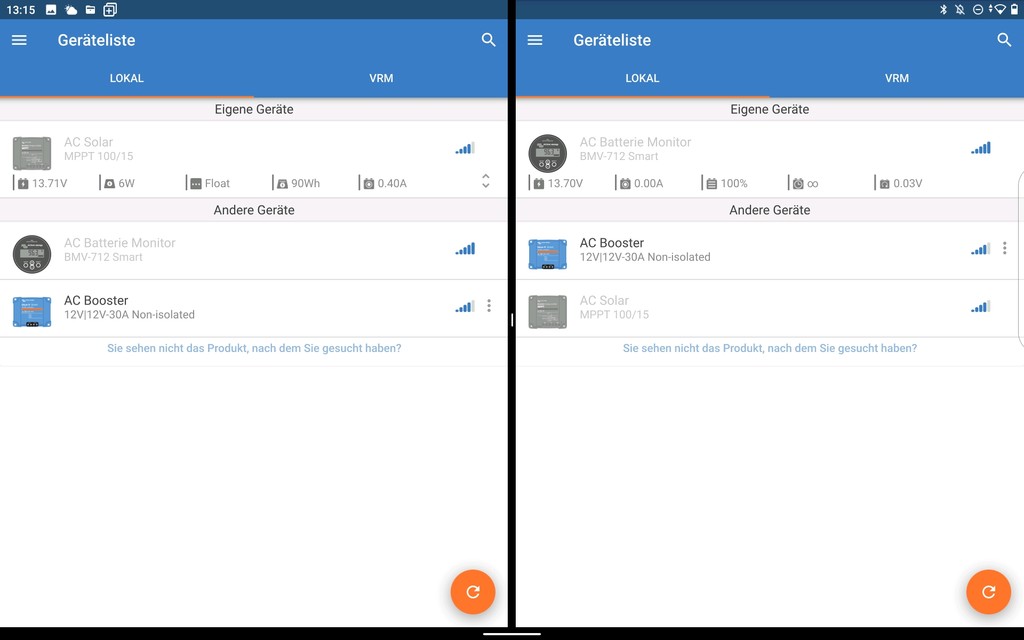Select AC Solar name in right window

tap(604, 300)
